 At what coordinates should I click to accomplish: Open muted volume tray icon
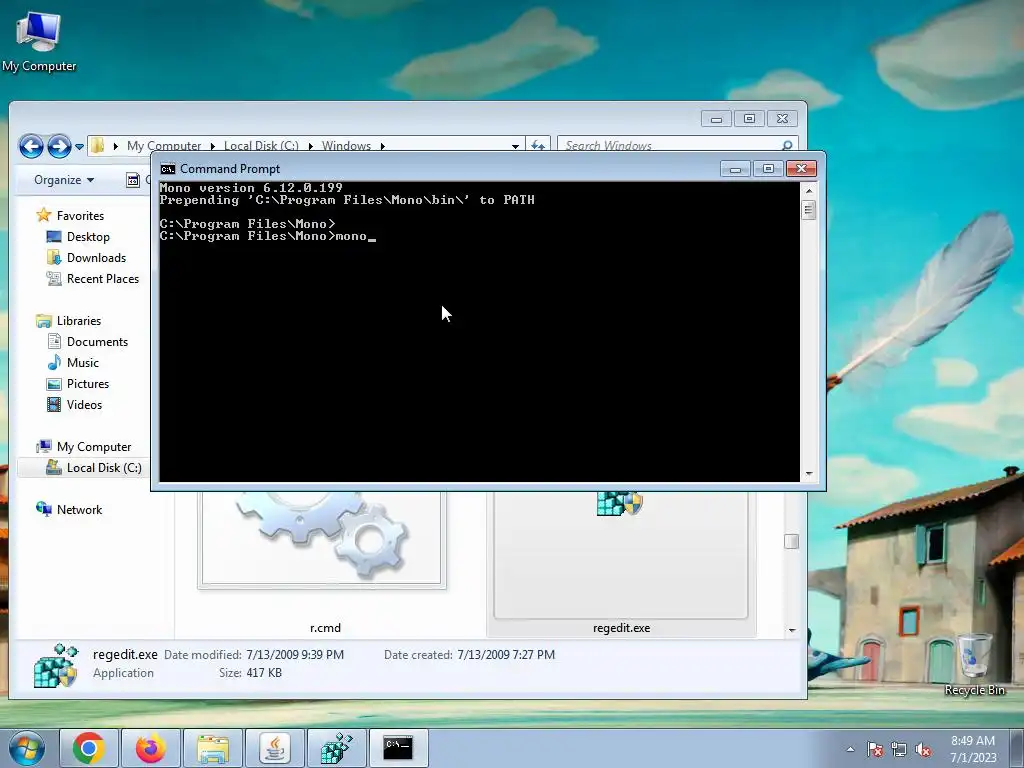[x=923, y=749]
